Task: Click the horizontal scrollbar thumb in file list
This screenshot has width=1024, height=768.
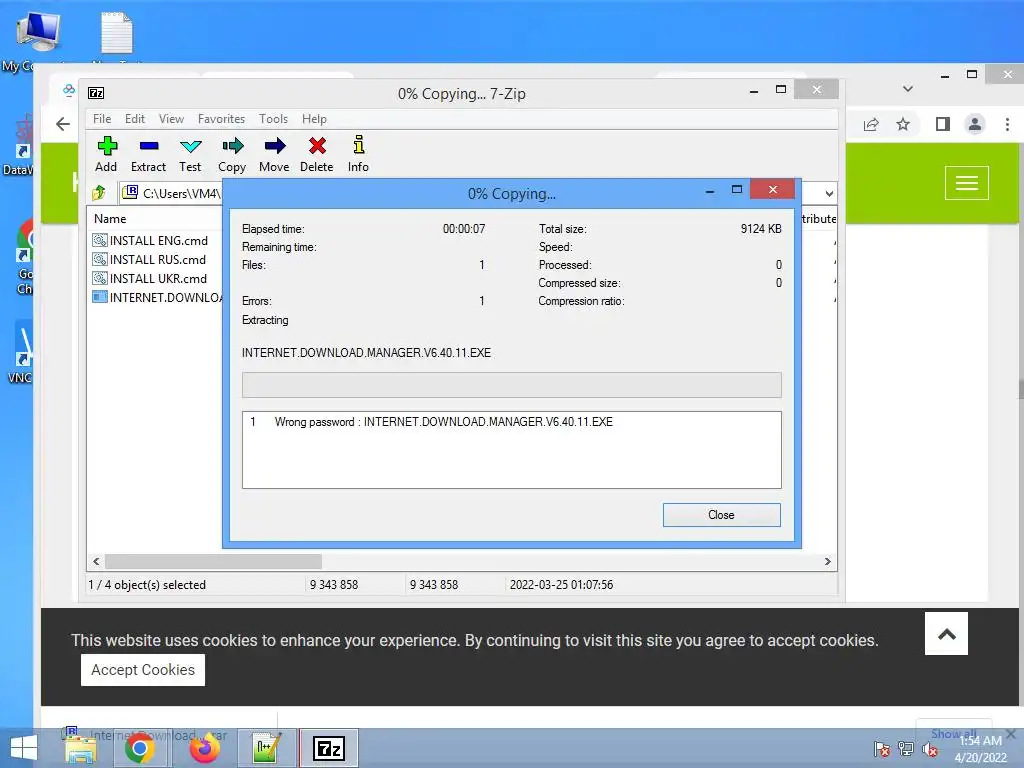Action: (214, 561)
